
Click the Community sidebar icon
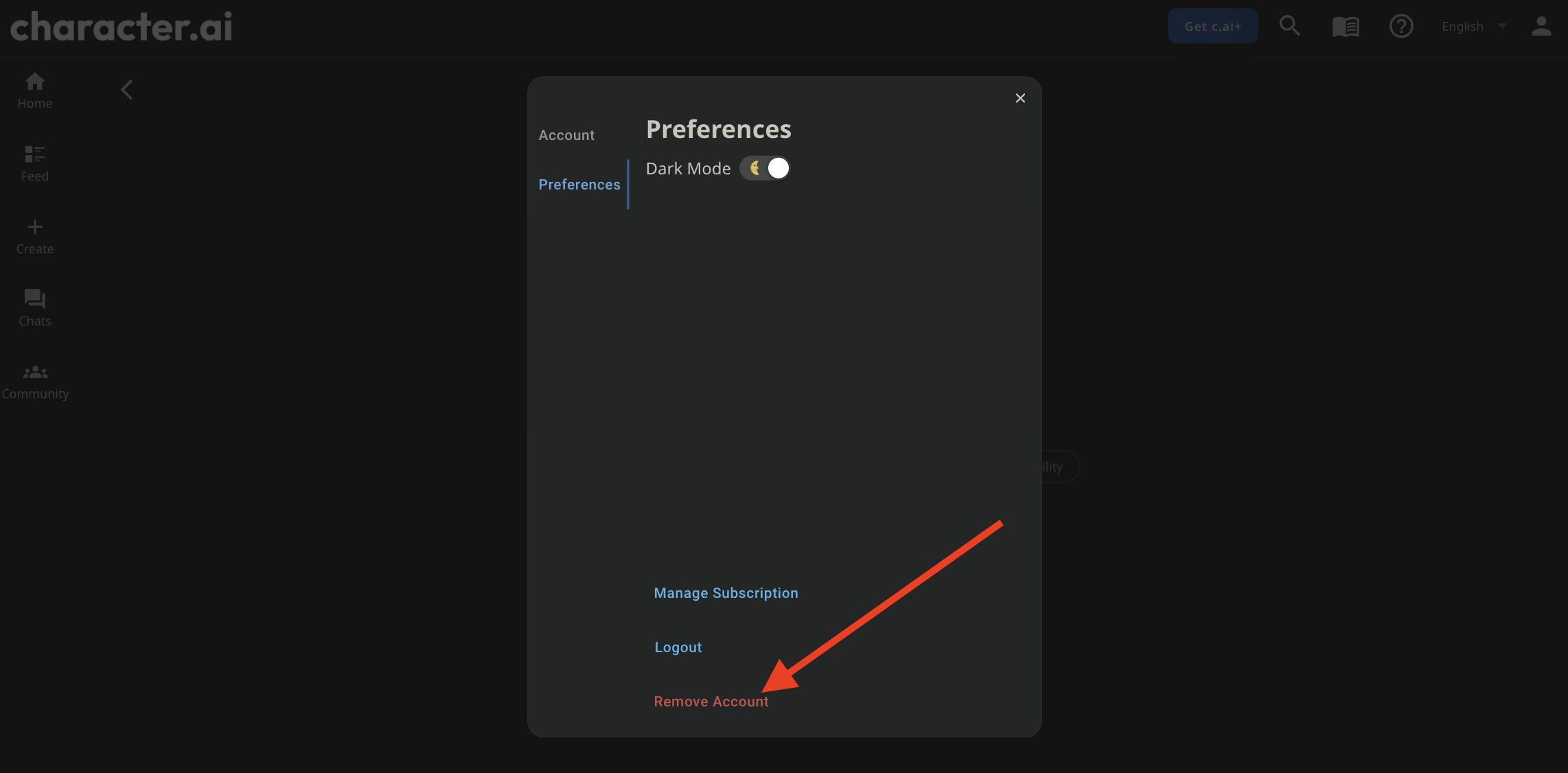click(35, 372)
